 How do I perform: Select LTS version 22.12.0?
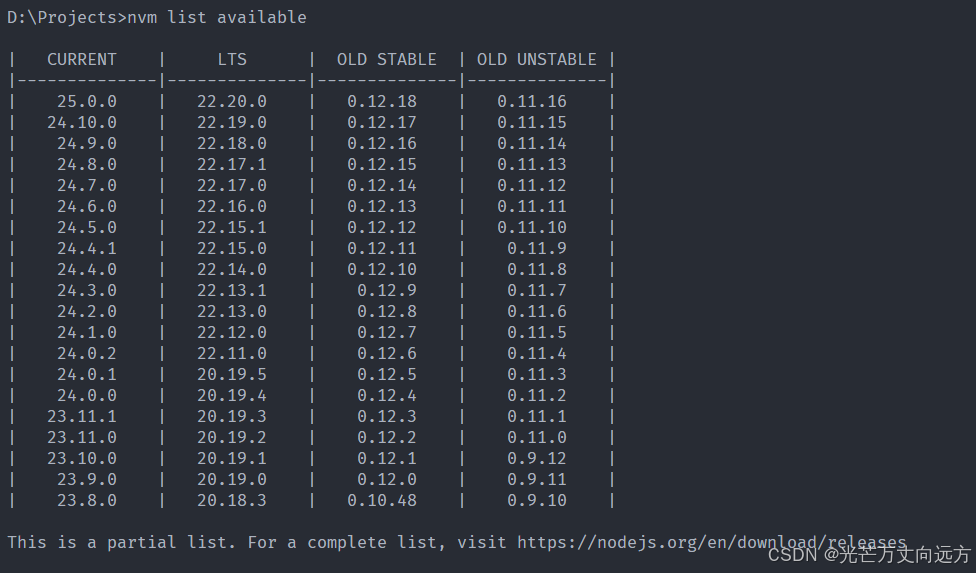pos(232,333)
